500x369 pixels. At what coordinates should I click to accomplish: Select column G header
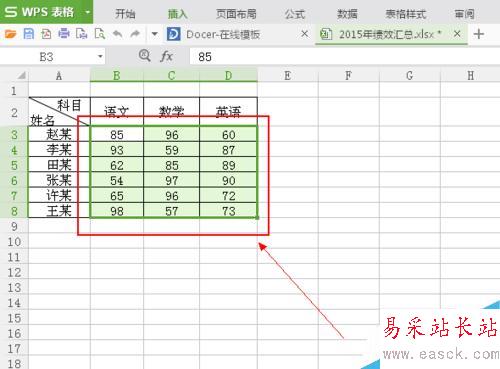(x=410, y=75)
